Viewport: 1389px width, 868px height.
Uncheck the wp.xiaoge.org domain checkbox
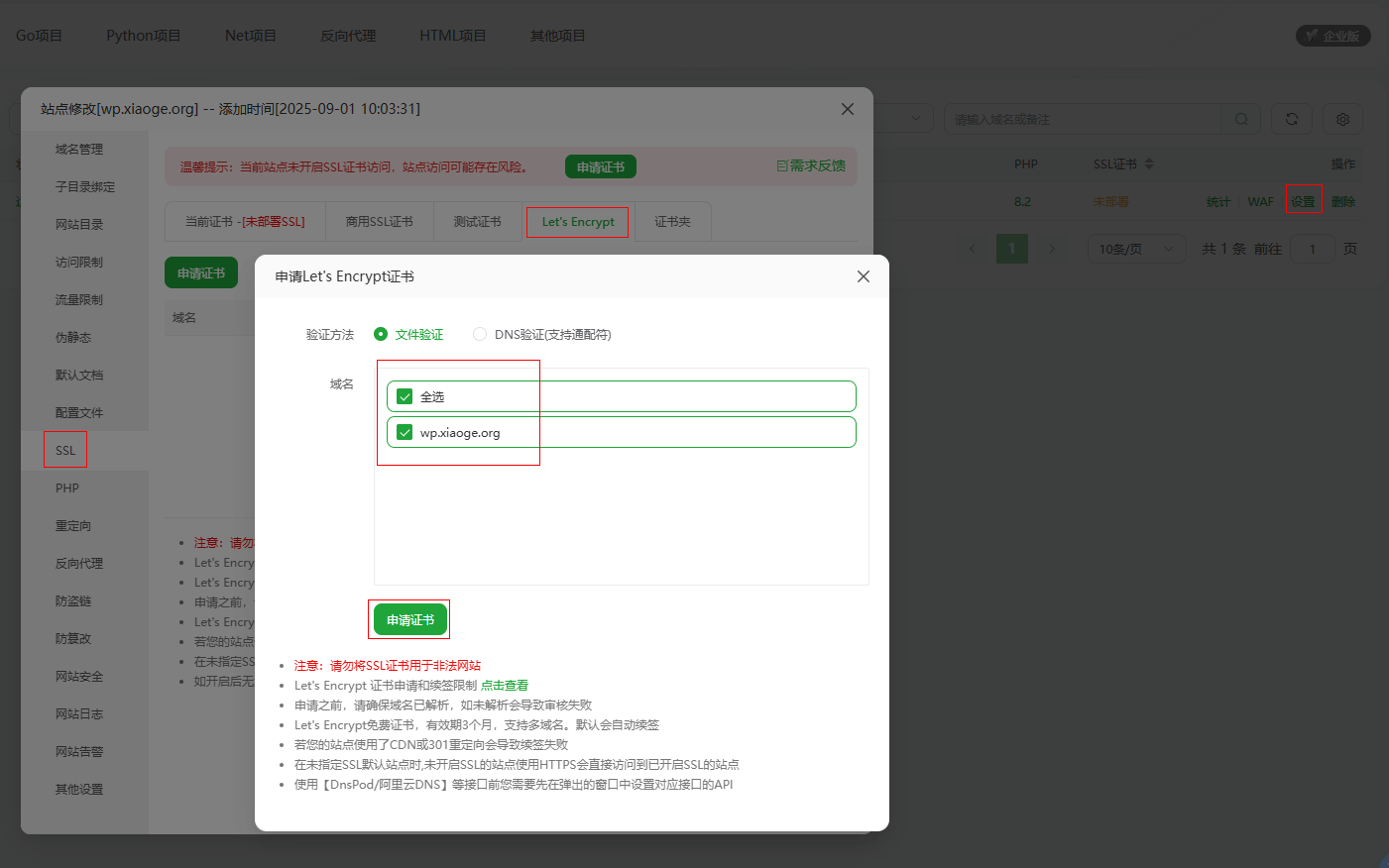(405, 432)
